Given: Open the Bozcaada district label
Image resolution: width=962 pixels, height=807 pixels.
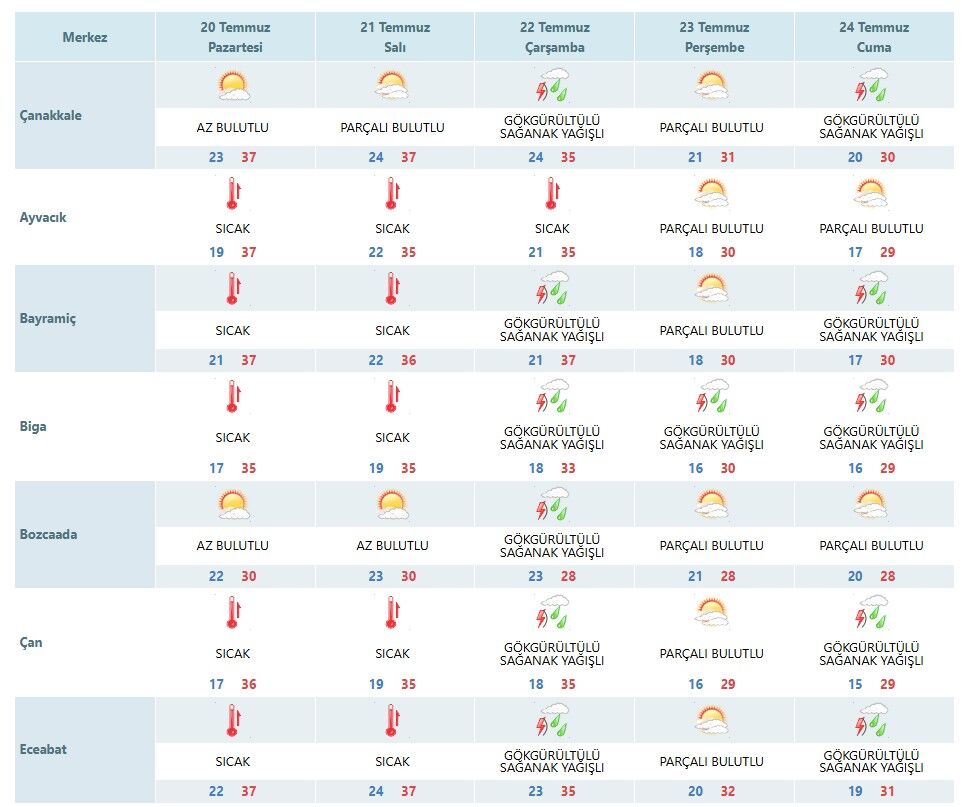Looking at the screenshot, I should pyautogui.click(x=48, y=535).
